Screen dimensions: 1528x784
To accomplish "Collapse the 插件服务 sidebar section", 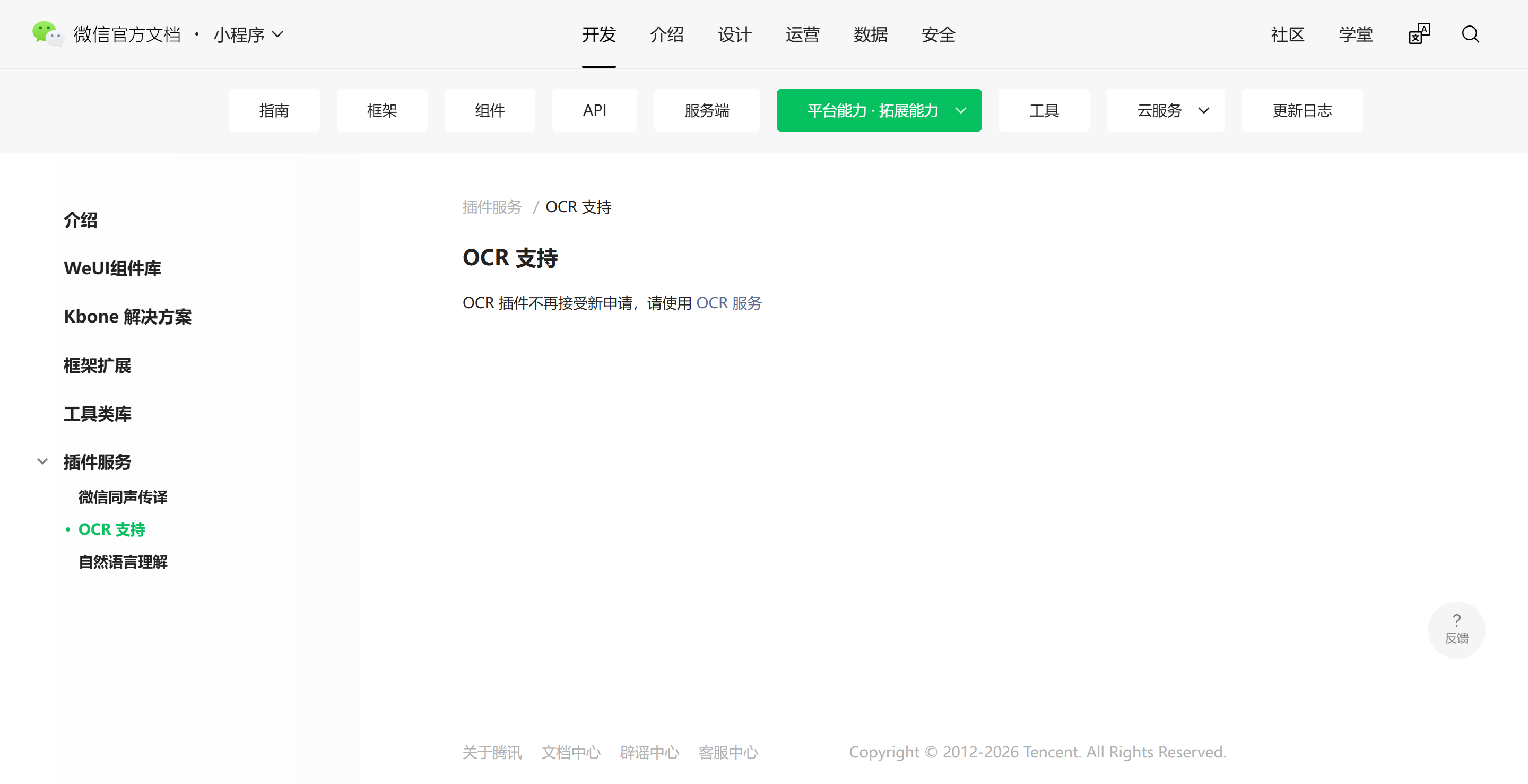I will point(42,461).
